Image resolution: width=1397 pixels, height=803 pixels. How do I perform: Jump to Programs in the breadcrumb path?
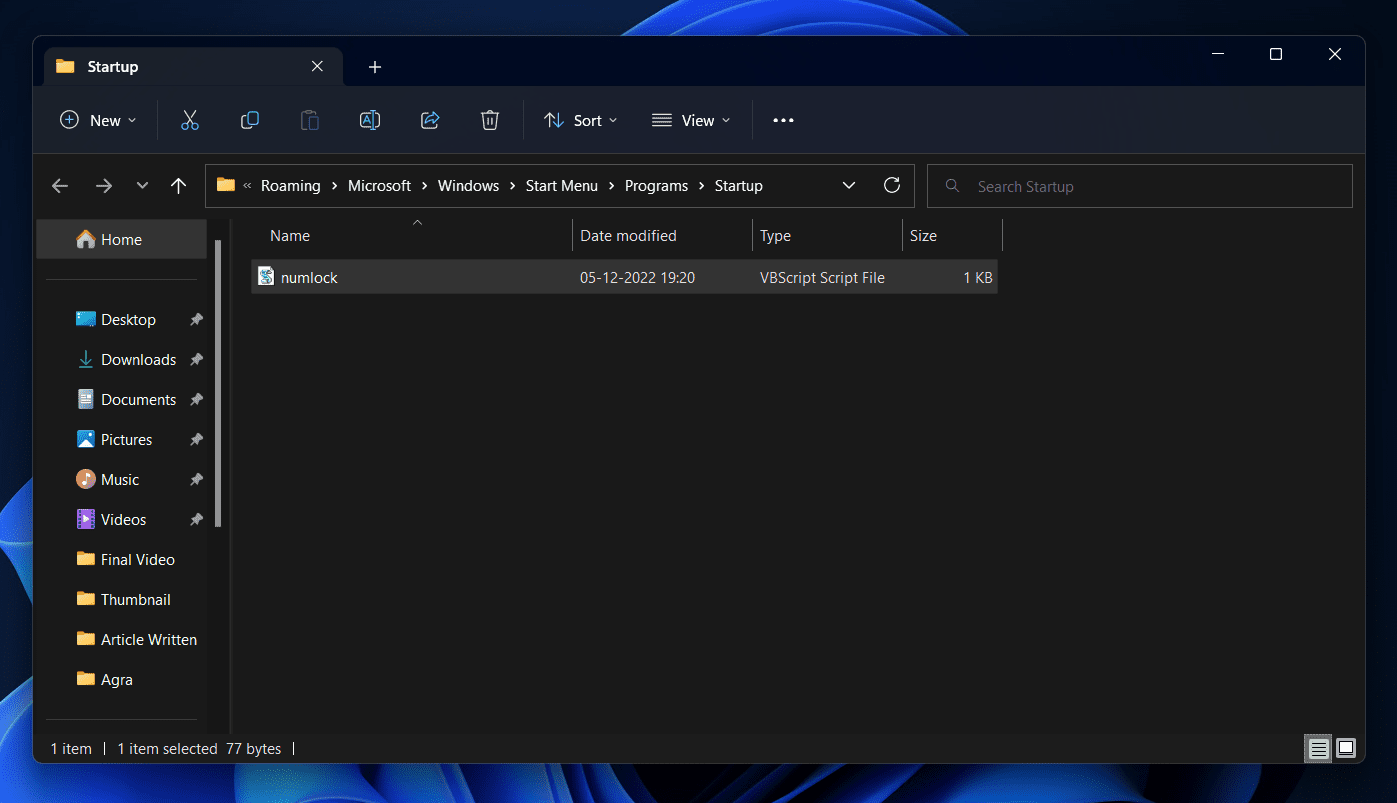click(x=656, y=186)
